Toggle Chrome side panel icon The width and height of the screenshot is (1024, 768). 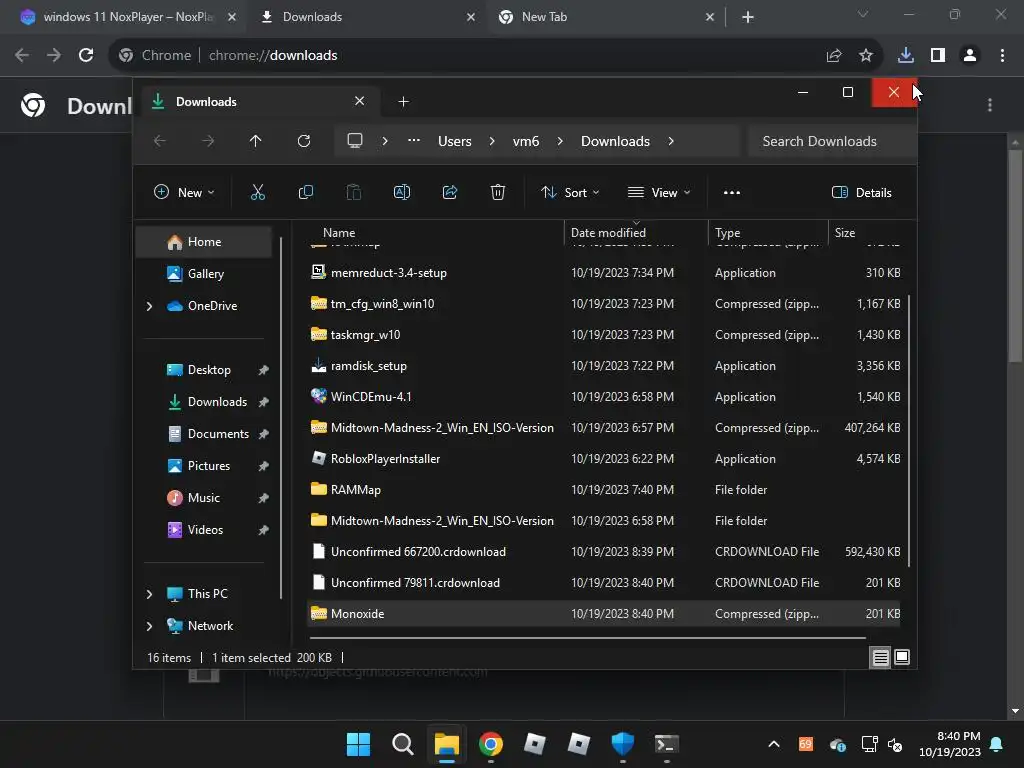click(x=938, y=56)
